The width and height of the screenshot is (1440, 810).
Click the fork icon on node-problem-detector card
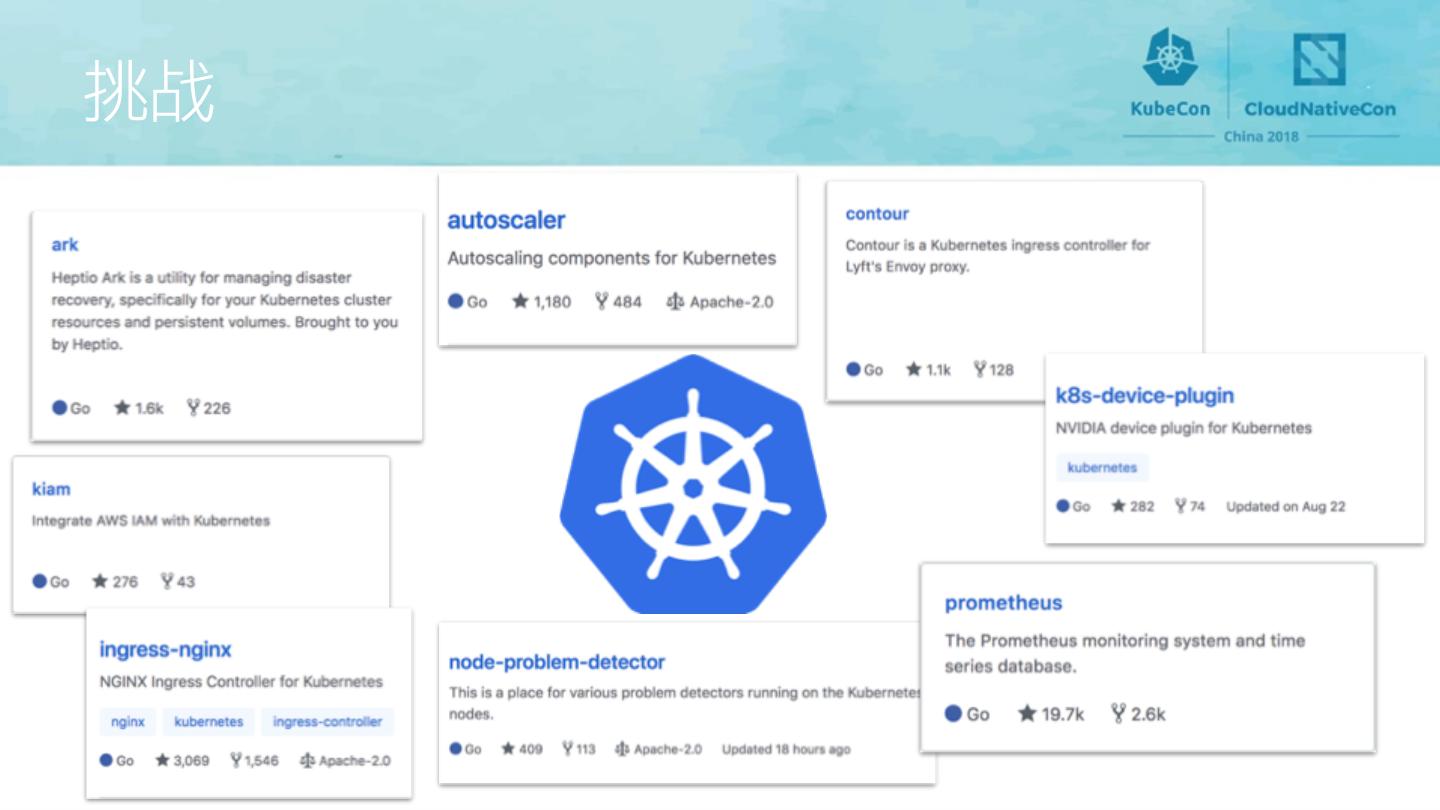[x=568, y=749]
